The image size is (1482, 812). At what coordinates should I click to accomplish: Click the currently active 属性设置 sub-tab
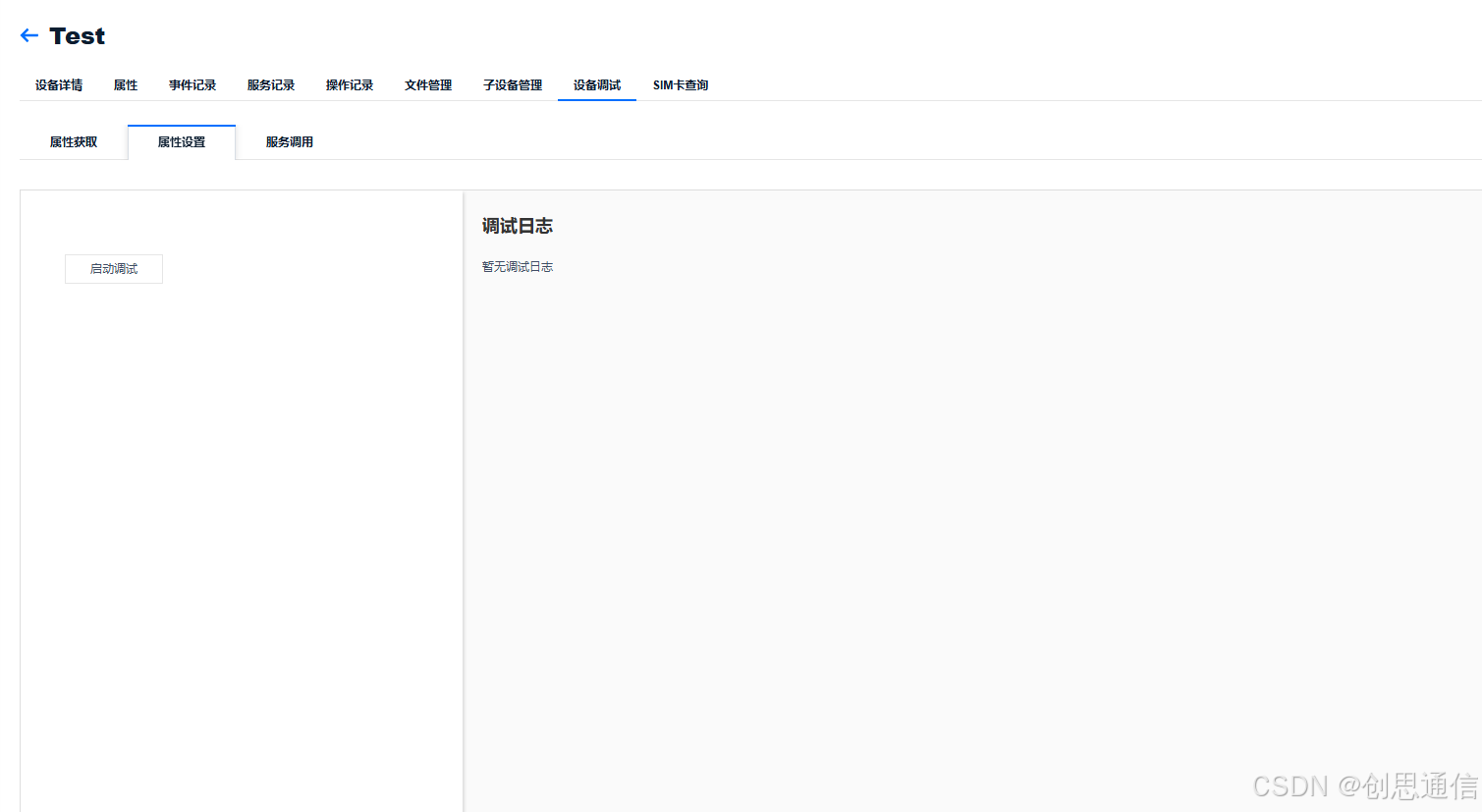point(181,141)
